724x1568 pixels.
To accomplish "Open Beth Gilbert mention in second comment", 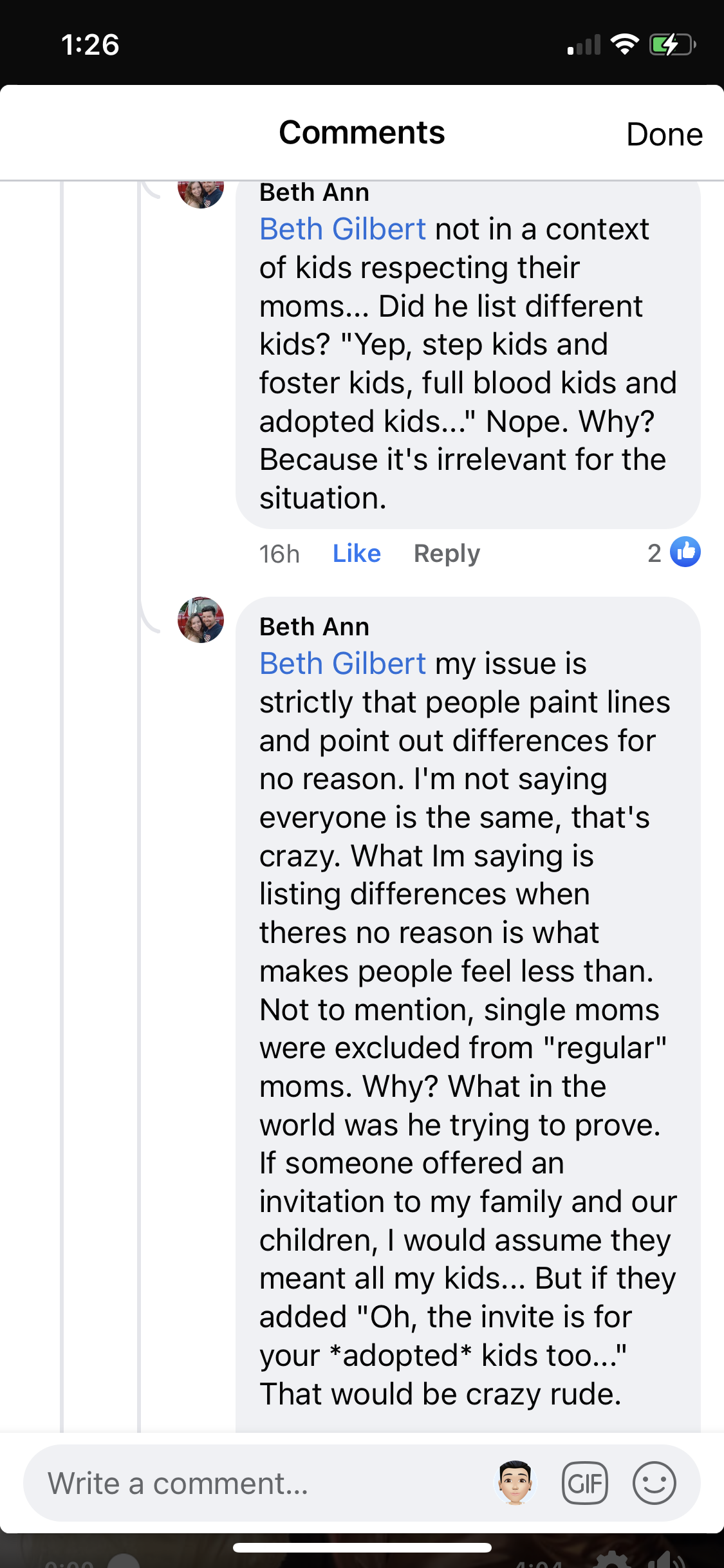I will pos(342,664).
